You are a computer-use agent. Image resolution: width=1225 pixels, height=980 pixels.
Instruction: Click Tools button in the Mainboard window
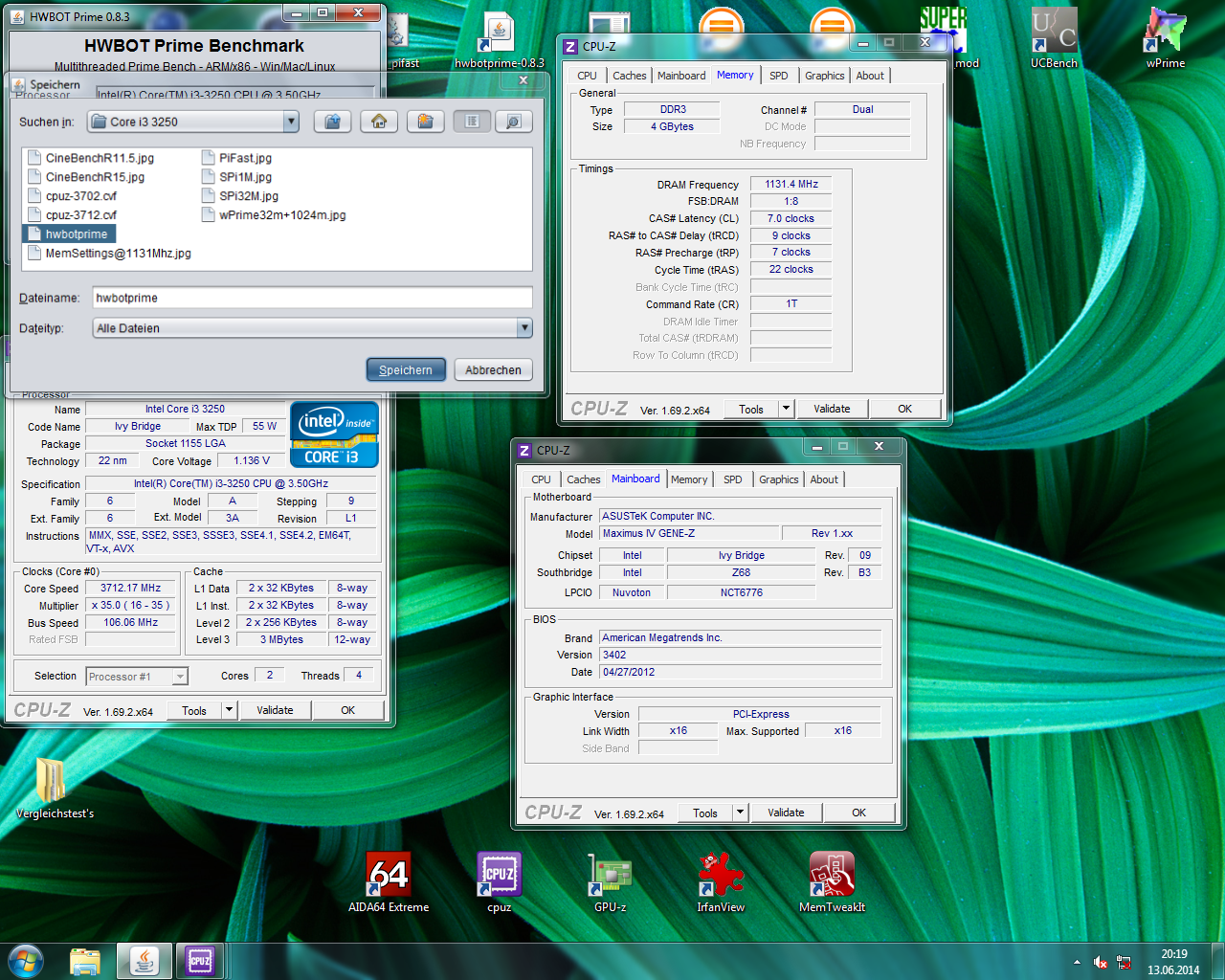click(x=705, y=813)
